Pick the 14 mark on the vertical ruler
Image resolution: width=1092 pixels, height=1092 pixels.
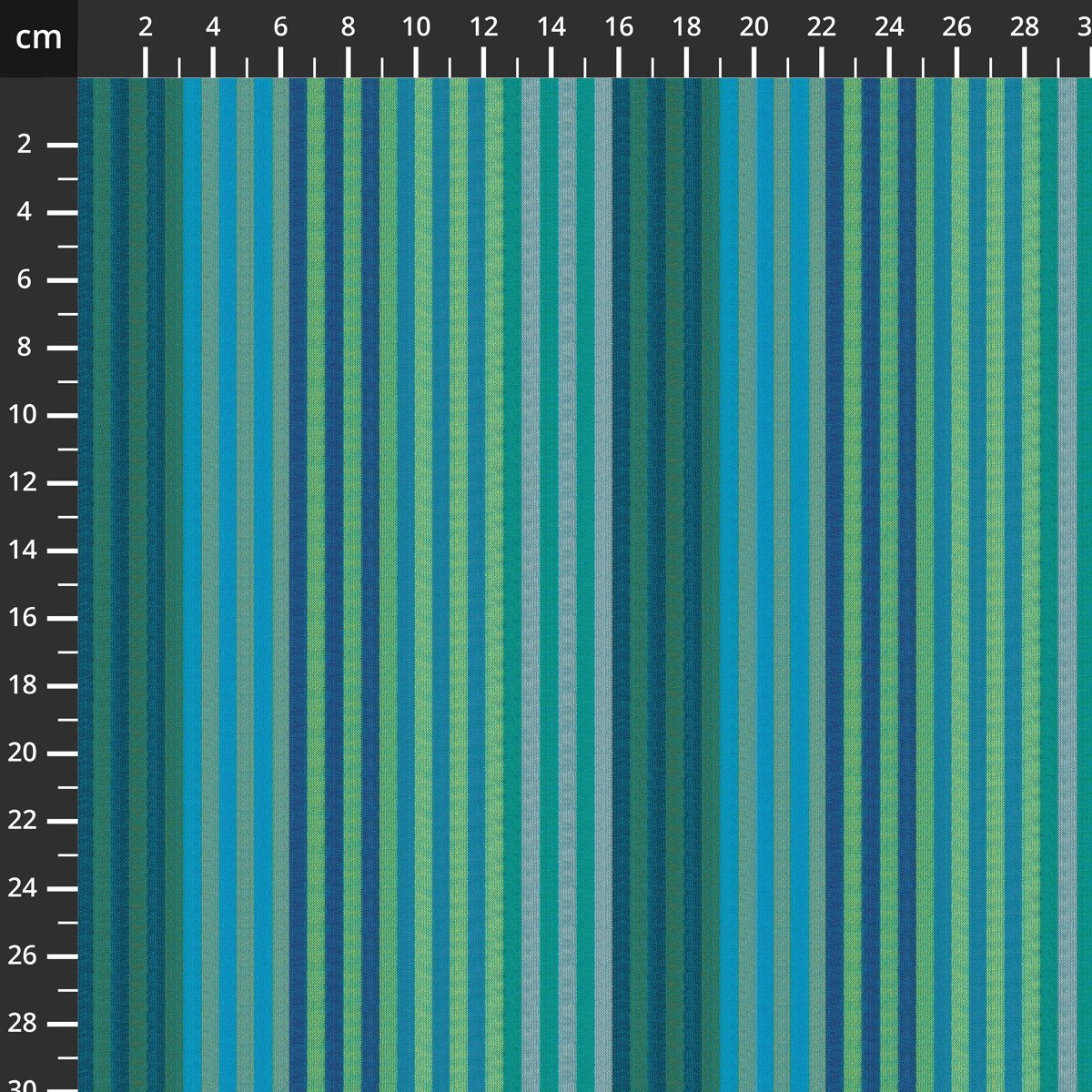tap(25, 550)
